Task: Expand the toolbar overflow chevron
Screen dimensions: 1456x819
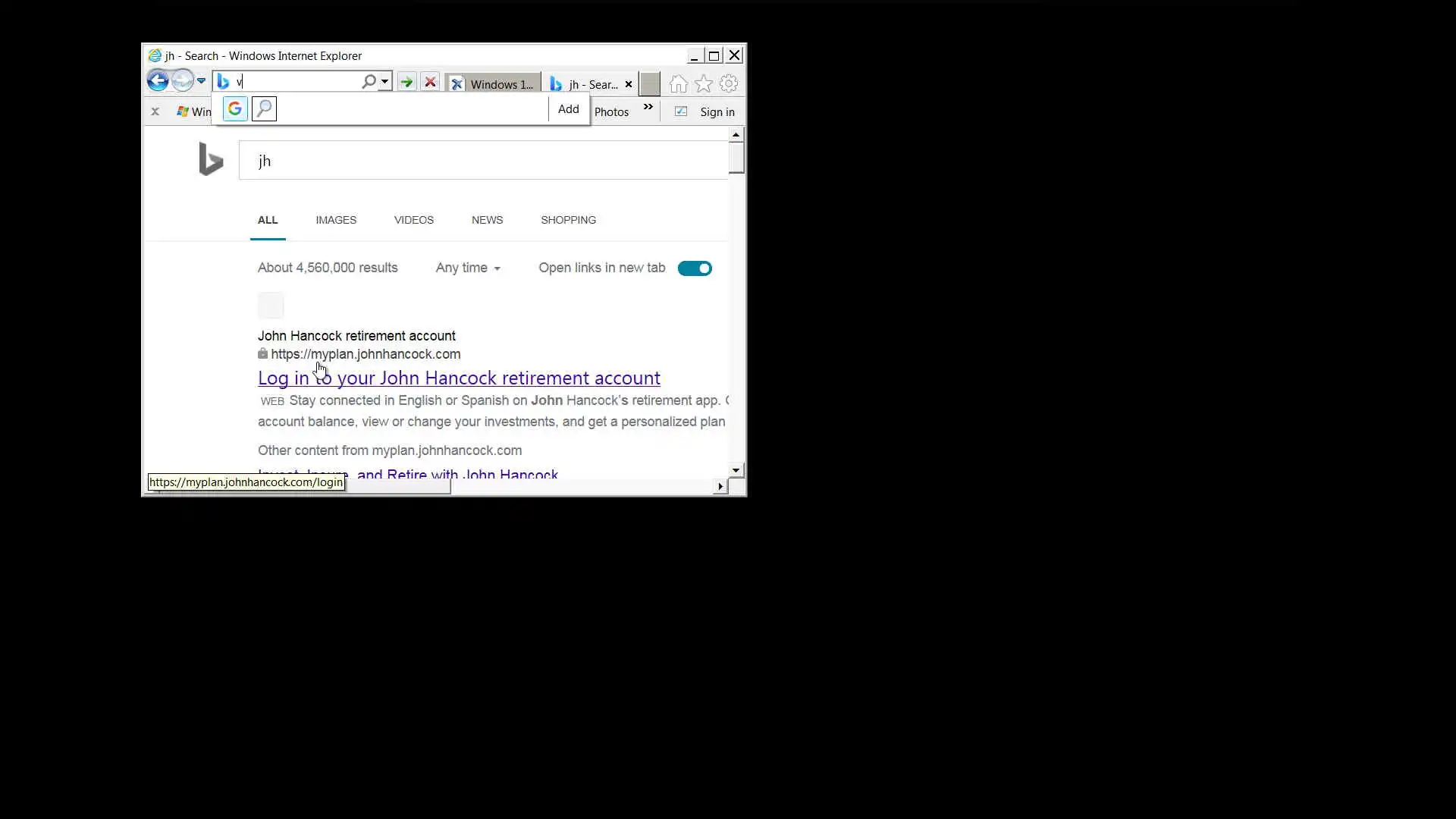Action: click(x=648, y=108)
